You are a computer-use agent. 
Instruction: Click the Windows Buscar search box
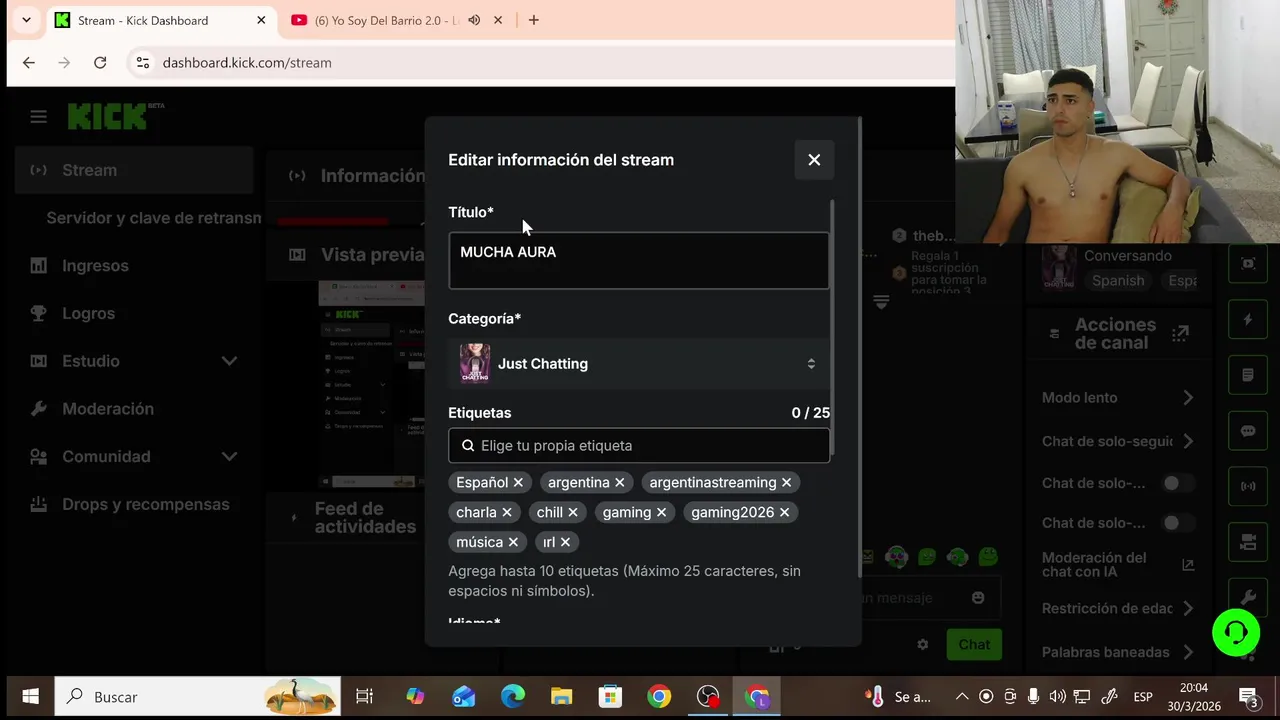[198, 697]
